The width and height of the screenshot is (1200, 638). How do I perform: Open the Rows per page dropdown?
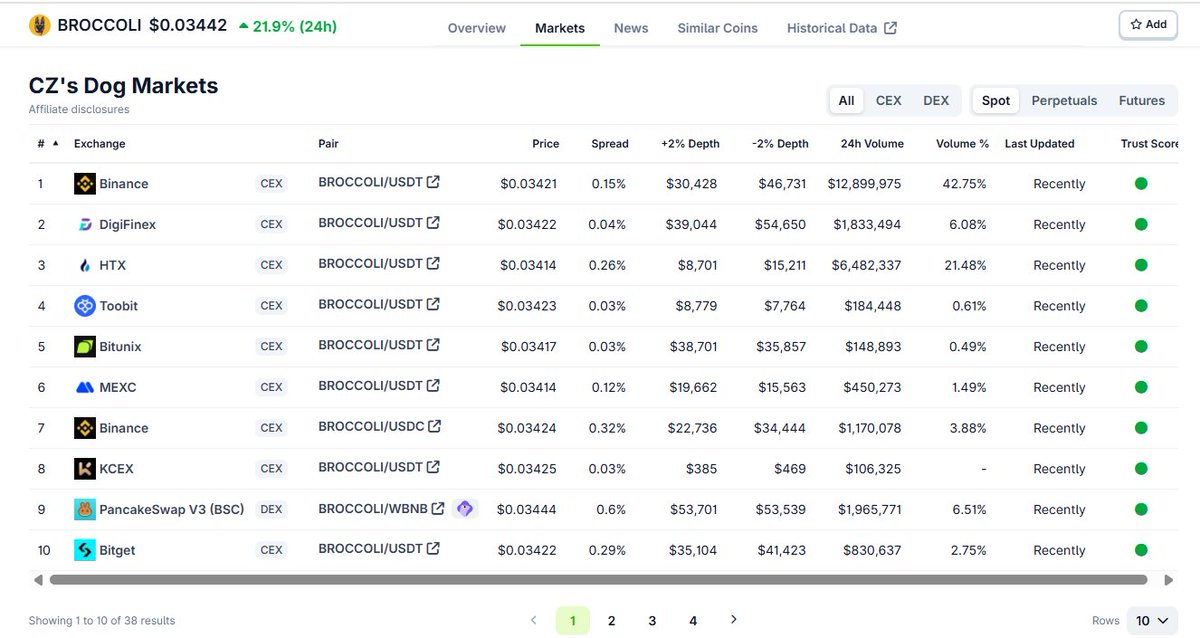(1151, 621)
